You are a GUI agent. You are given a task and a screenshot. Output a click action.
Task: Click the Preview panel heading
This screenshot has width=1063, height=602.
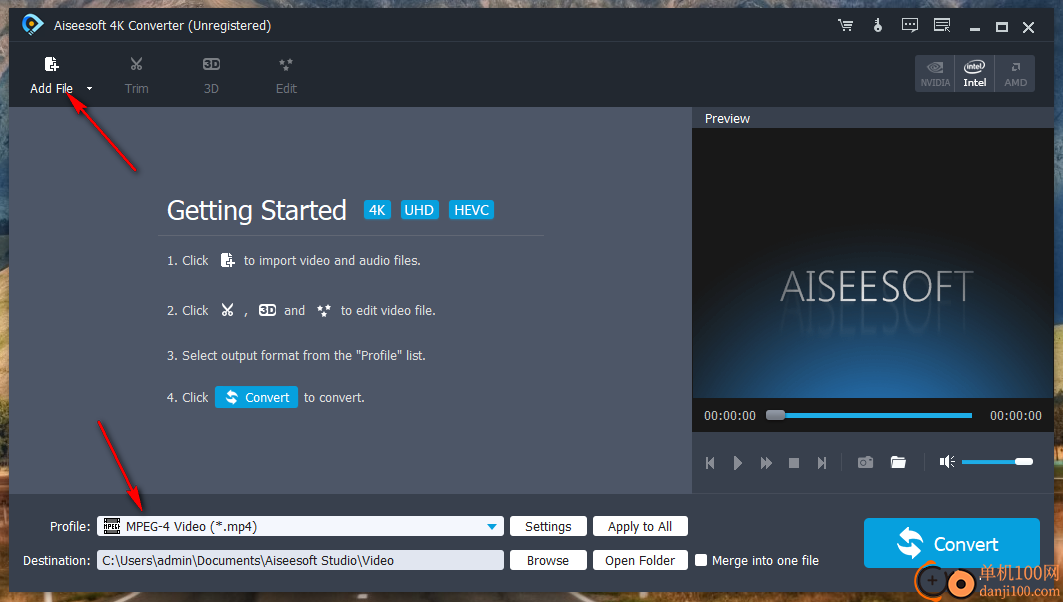coord(727,119)
